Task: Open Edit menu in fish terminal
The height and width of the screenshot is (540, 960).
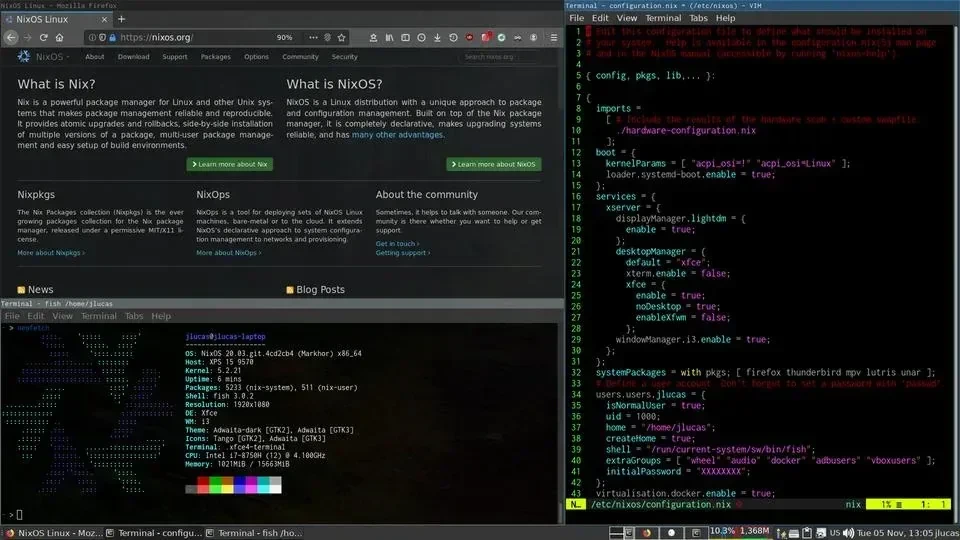Action: 36,316
